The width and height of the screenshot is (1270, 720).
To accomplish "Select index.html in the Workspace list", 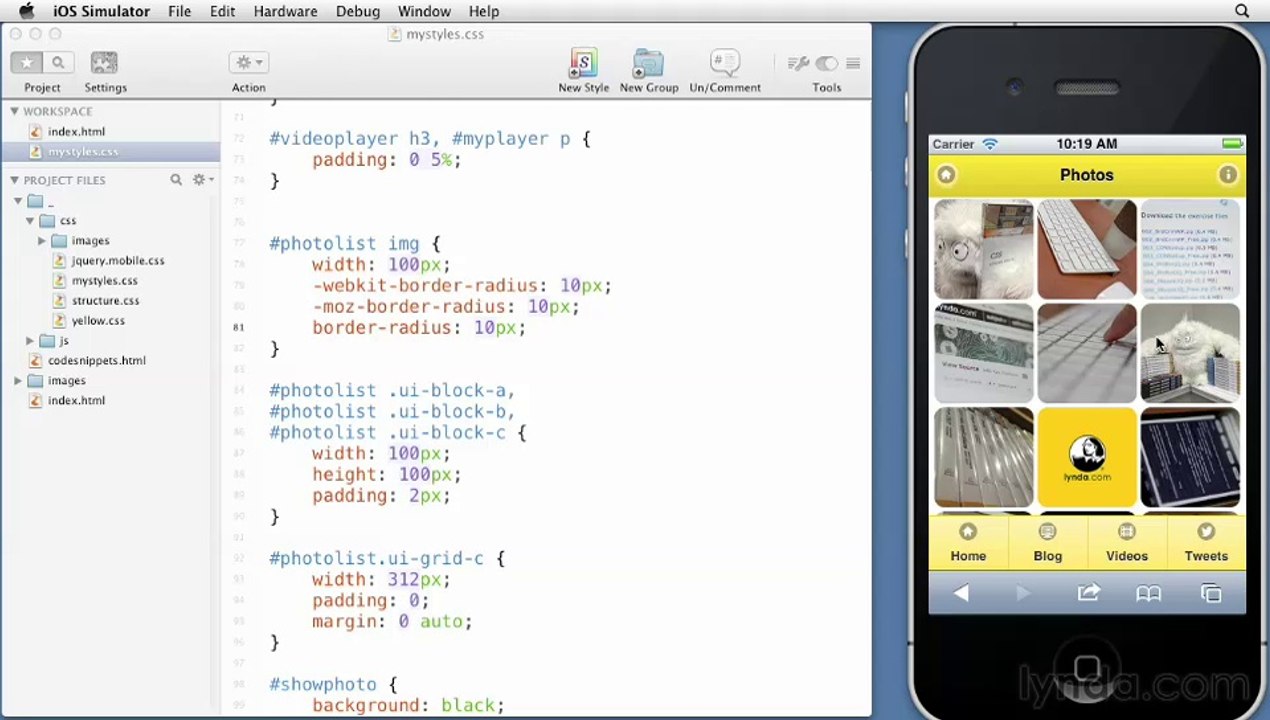I will pos(76,131).
